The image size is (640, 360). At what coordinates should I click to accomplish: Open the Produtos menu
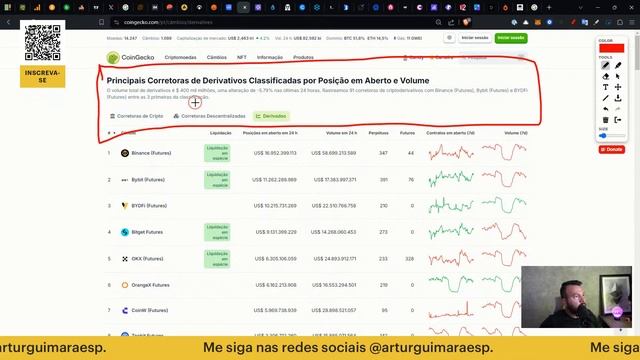point(303,58)
